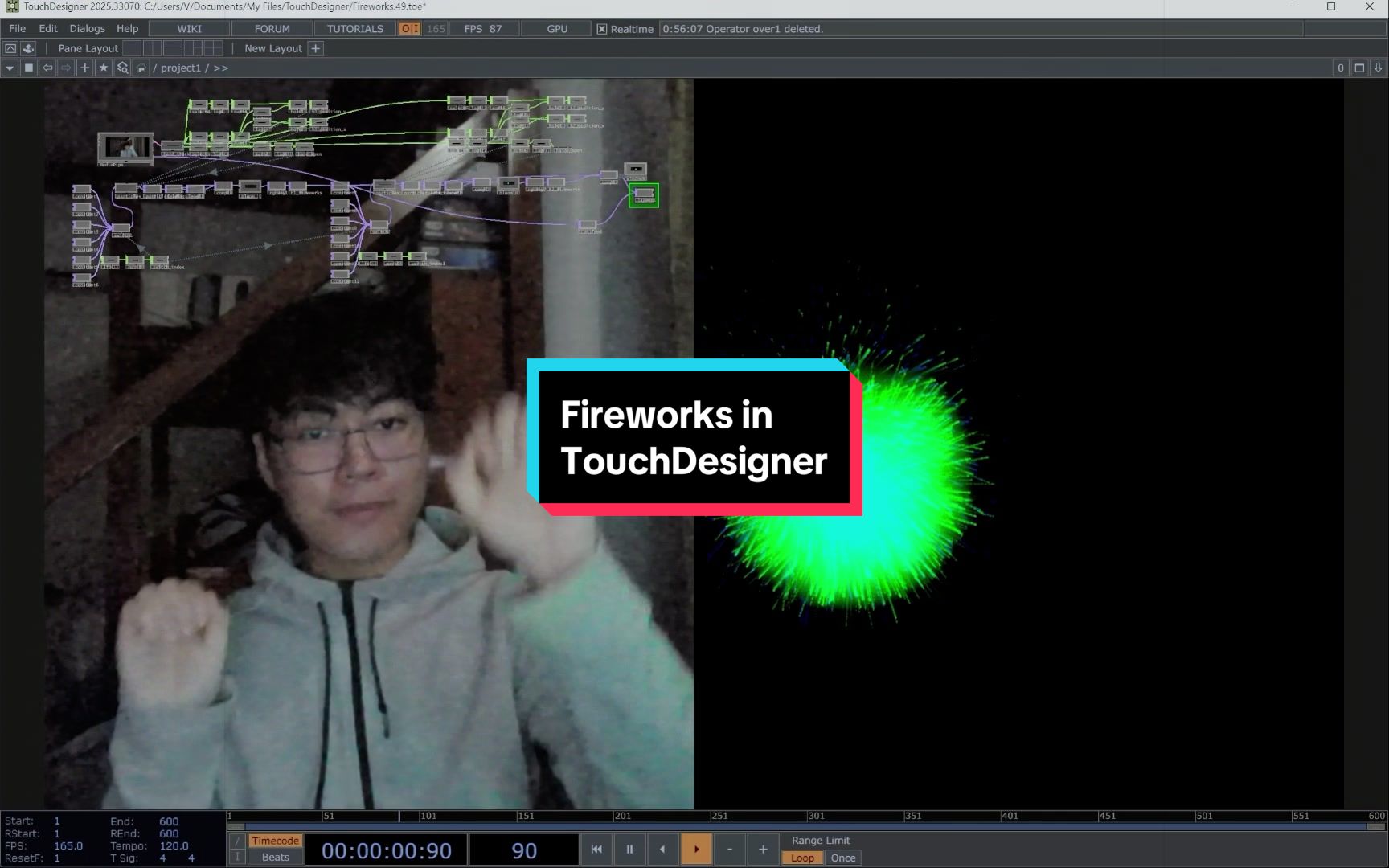The height and width of the screenshot is (868, 1389).
Task: Select the single-pane layout icon
Action: pyautogui.click(x=133, y=48)
